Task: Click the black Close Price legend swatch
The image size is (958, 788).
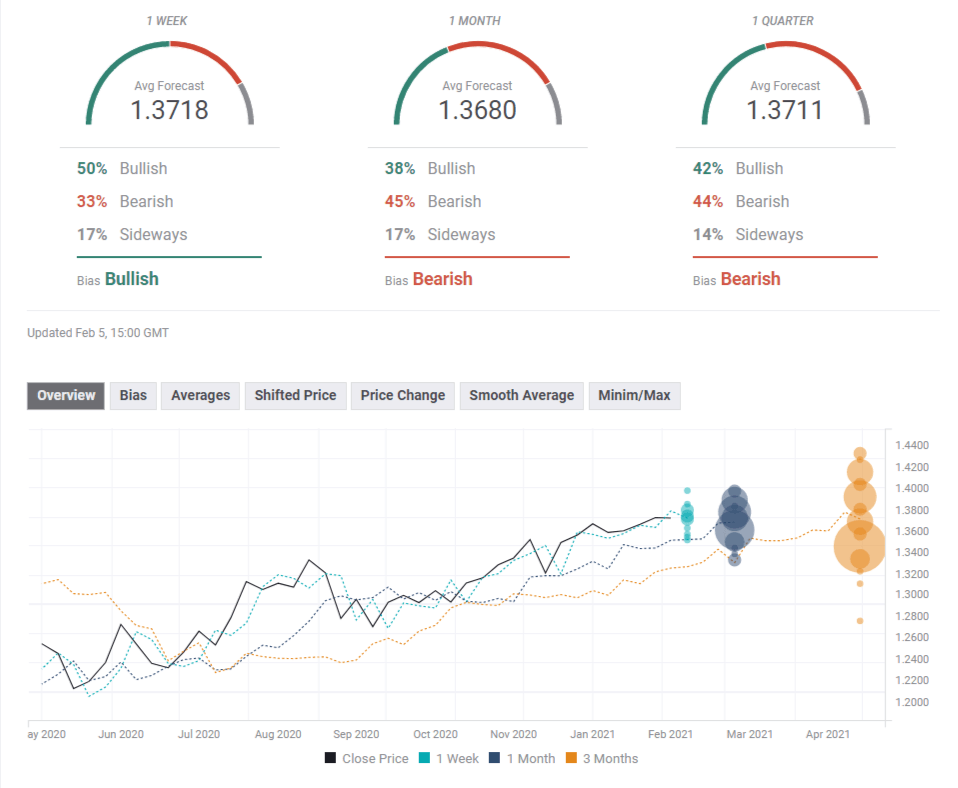Action: click(x=330, y=758)
